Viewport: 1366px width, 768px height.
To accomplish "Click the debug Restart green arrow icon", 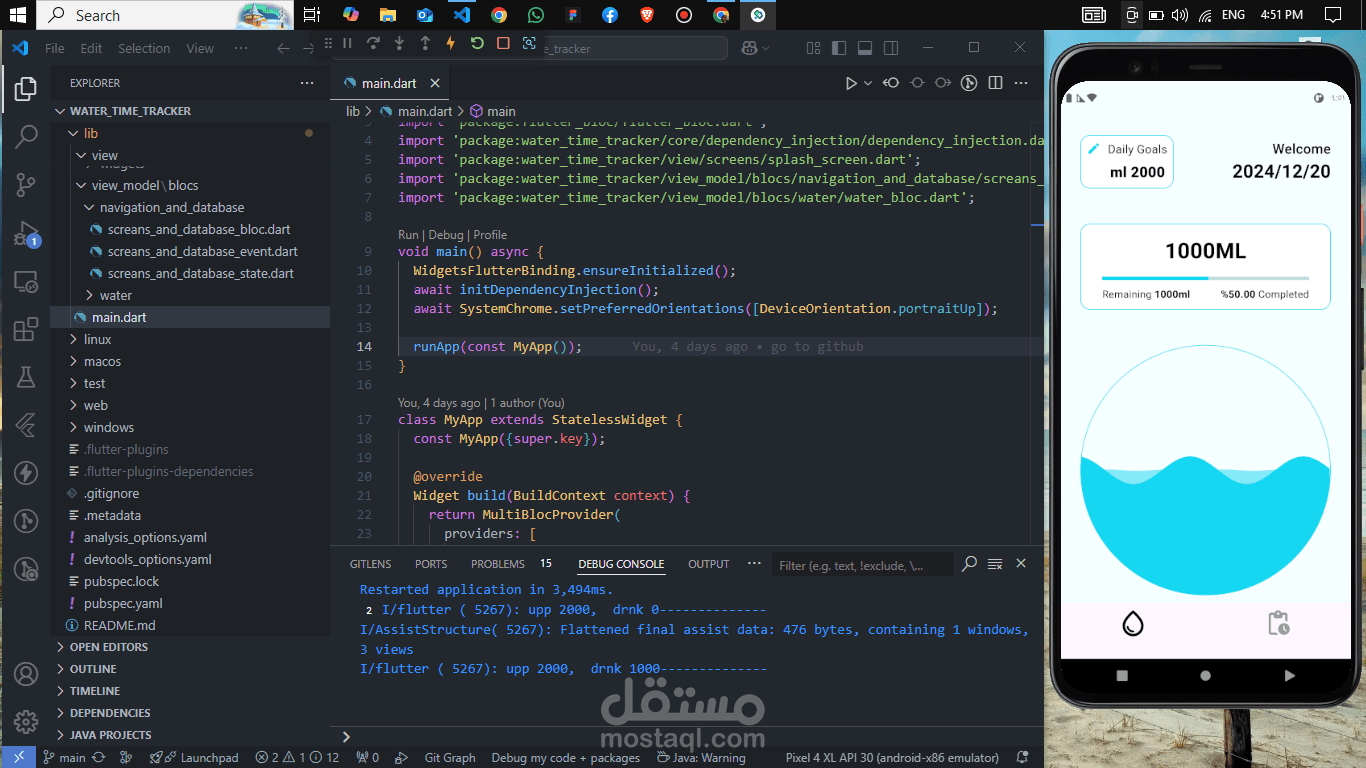I will (x=477, y=43).
